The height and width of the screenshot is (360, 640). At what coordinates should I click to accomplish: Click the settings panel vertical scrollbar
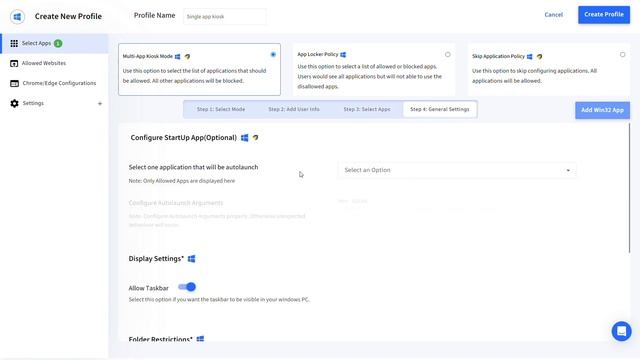pyautogui.click(x=629, y=189)
